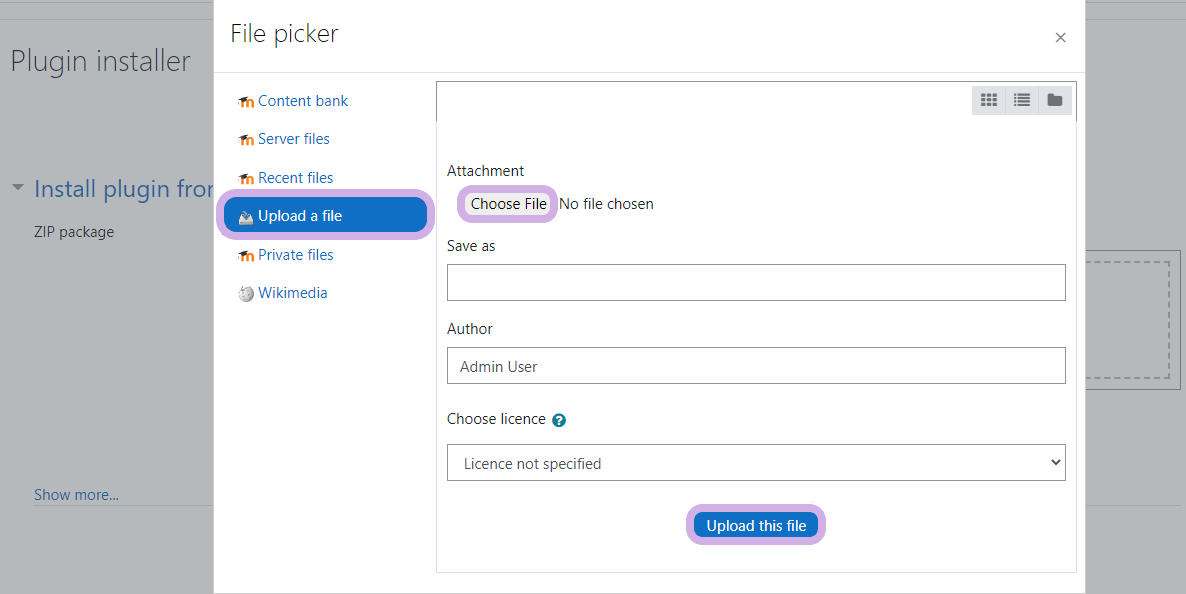Viewport: 1186px width, 594px height.
Task: Click the Server files Moodle icon
Action: pos(246,140)
